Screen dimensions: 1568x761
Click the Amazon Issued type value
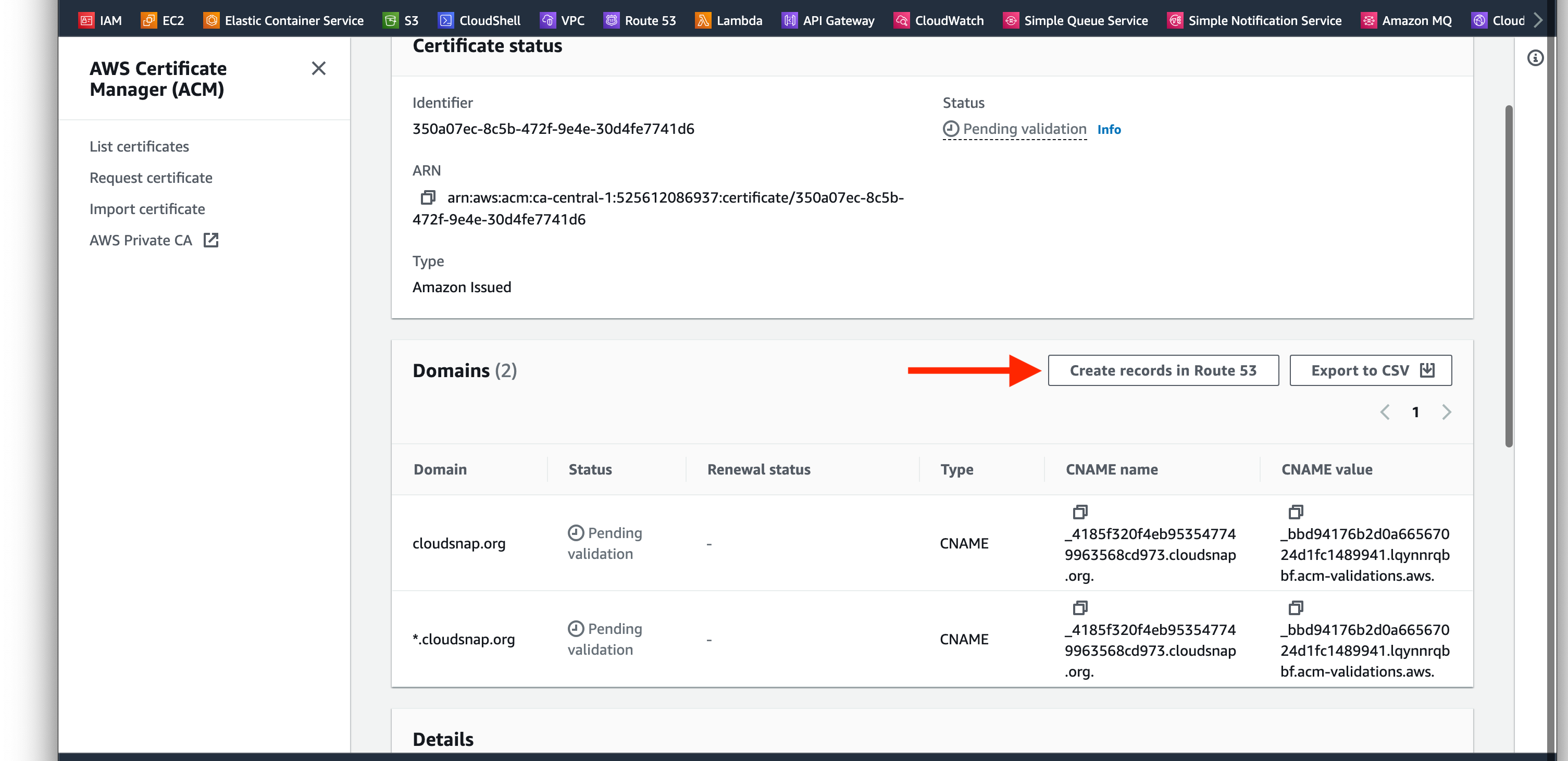pos(462,287)
